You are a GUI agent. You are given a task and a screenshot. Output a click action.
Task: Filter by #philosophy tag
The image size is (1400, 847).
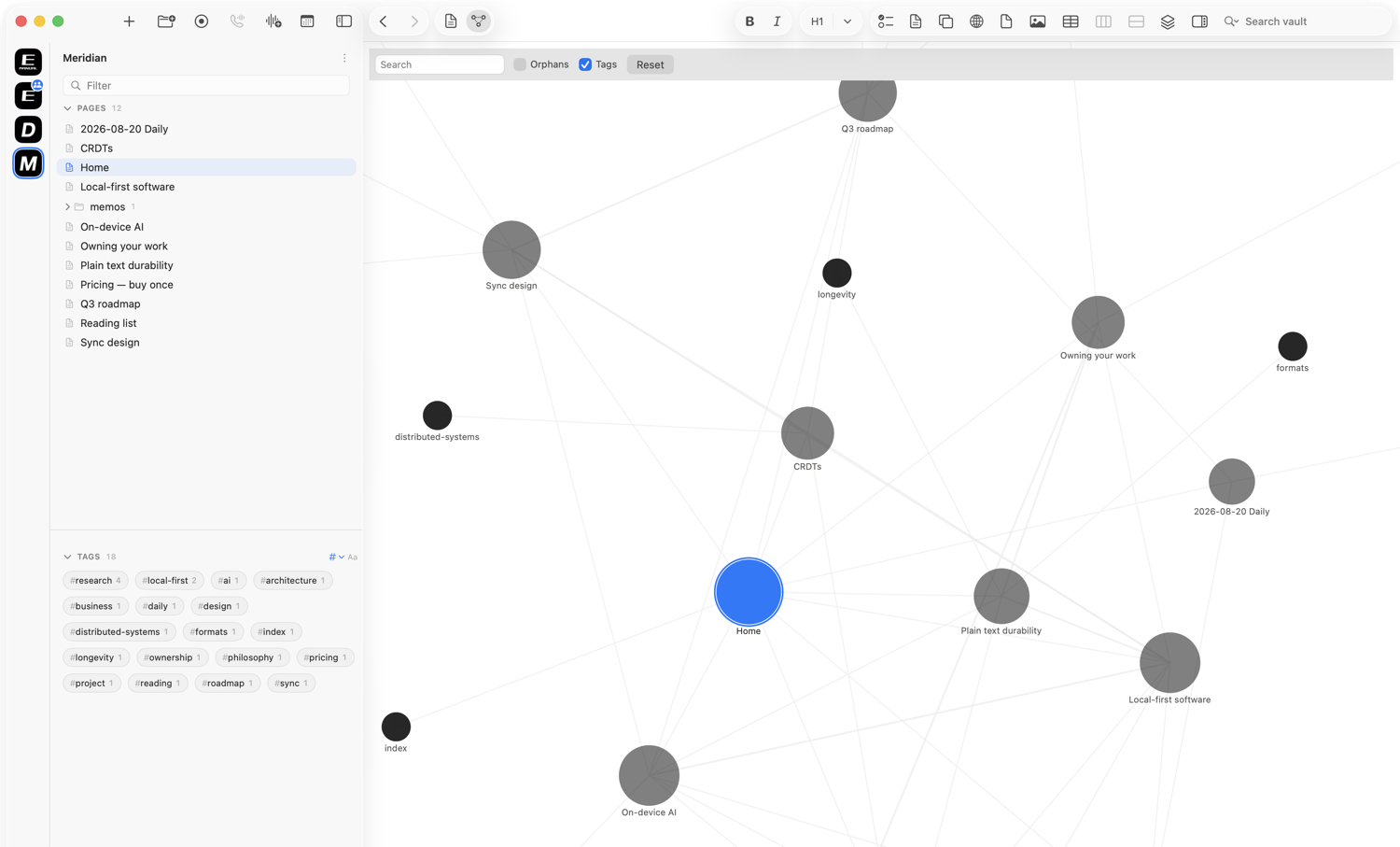252,657
